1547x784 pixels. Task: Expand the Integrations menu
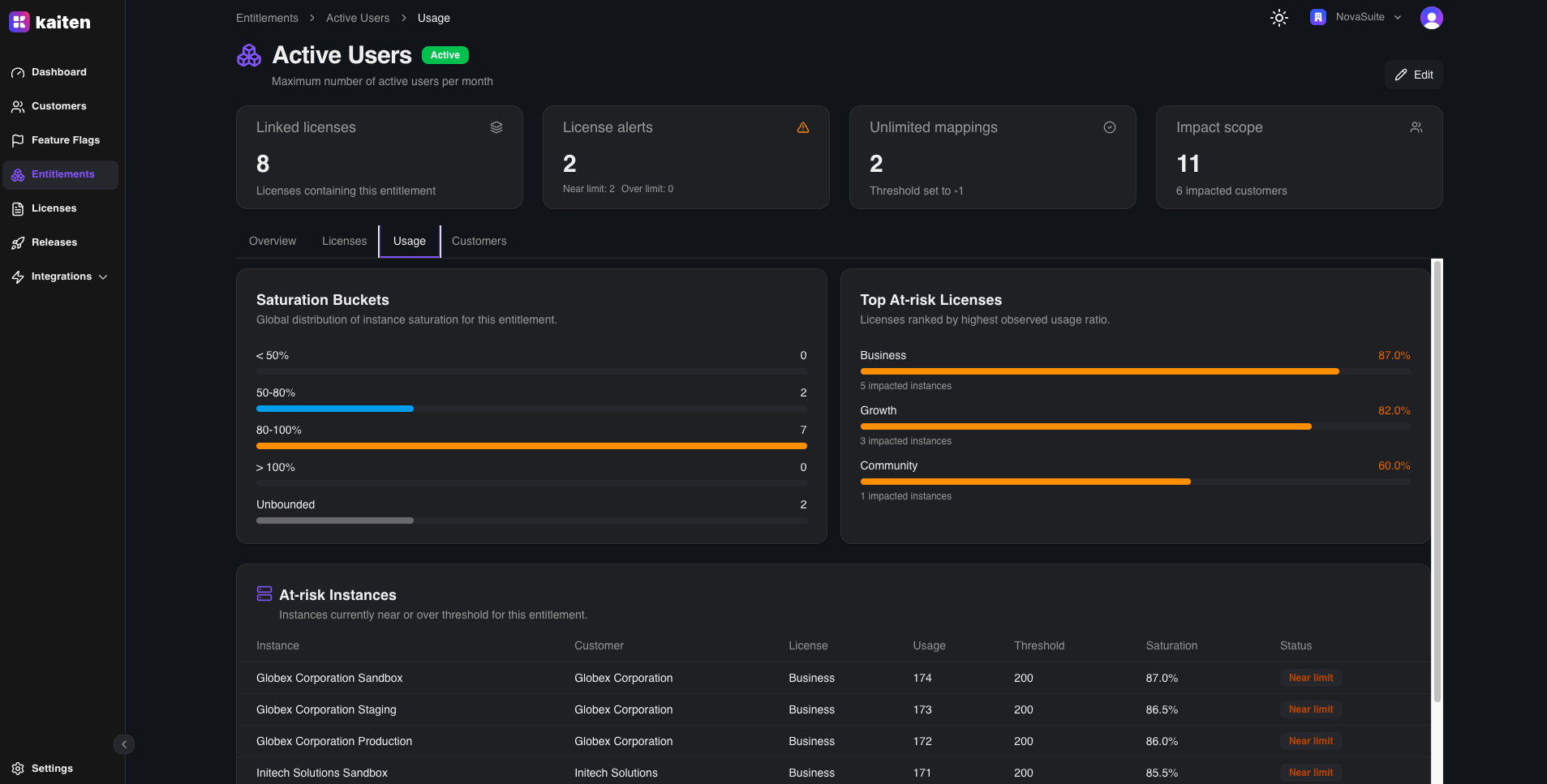pos(61,276)
